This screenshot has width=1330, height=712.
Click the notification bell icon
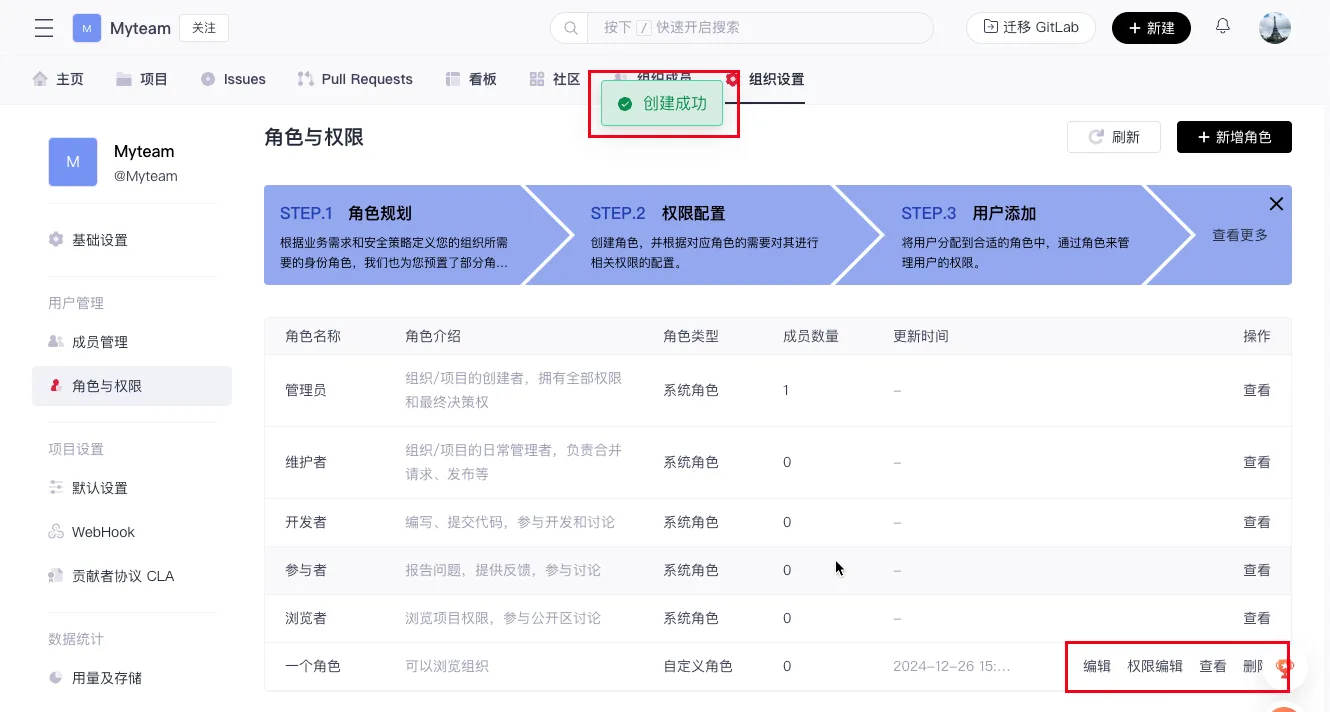click(x=1223, y=27)
